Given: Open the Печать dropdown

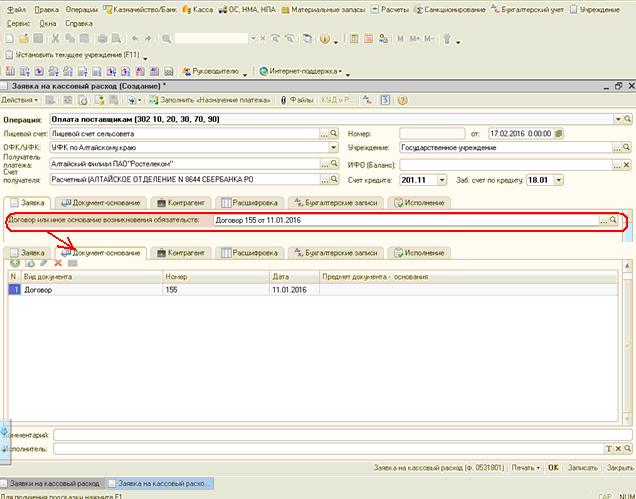Looking at the screenshot, I should tap(526, 468).
